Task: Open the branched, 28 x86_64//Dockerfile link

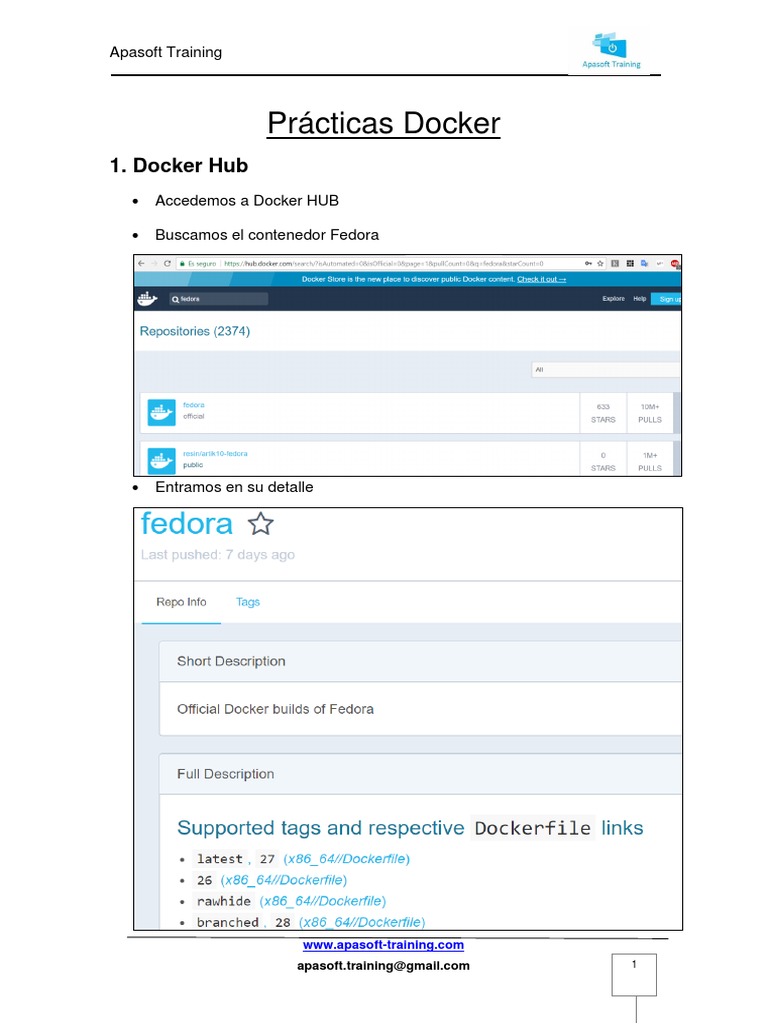Action: pyautogui.click(x=362, y=922)
